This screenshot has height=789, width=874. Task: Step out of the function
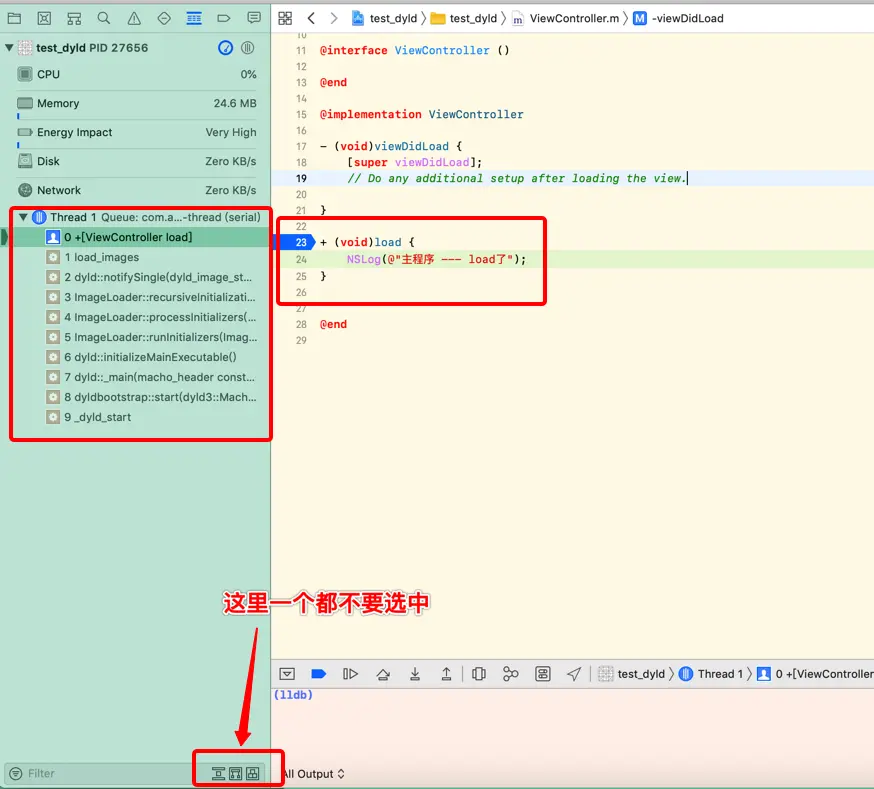click(x=446, y=674)
